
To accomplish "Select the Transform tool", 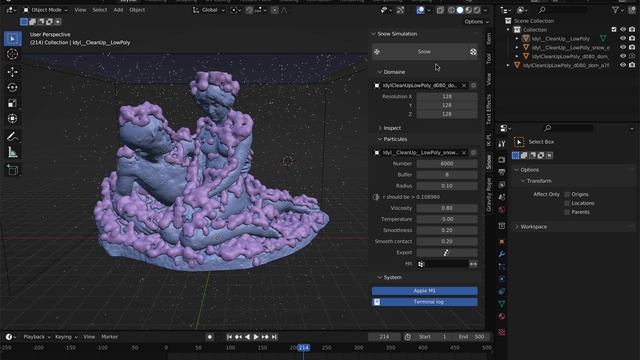I will tap(13, 118).
